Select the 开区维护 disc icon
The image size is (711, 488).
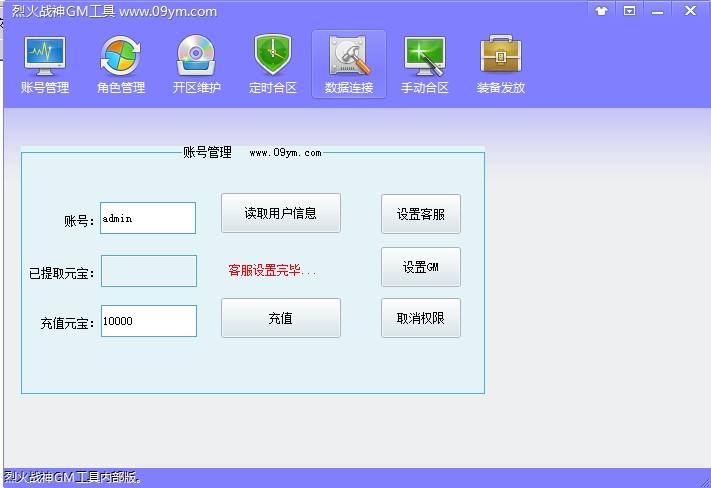[x=196, y=63]
